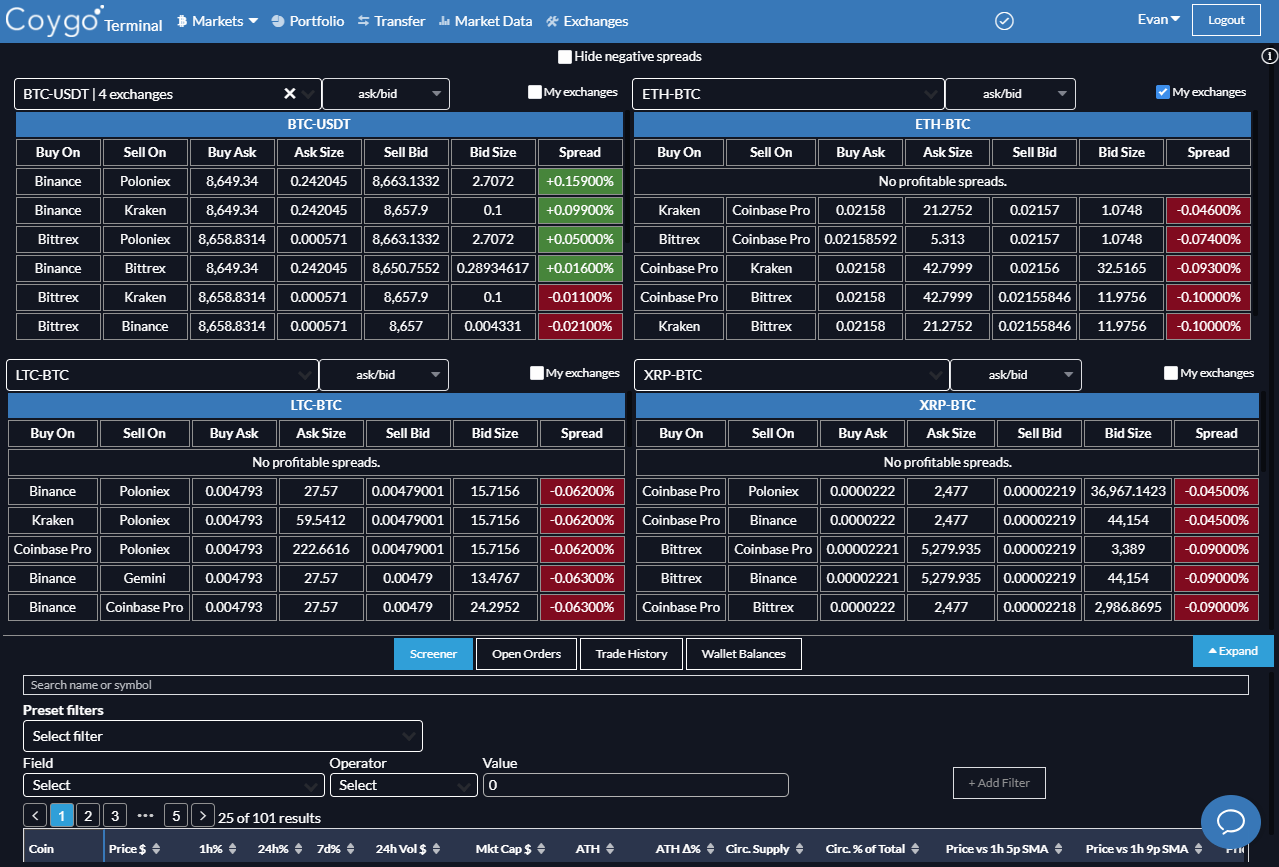
Task: Click the +0.09900% spread cell
Action: 580,210
